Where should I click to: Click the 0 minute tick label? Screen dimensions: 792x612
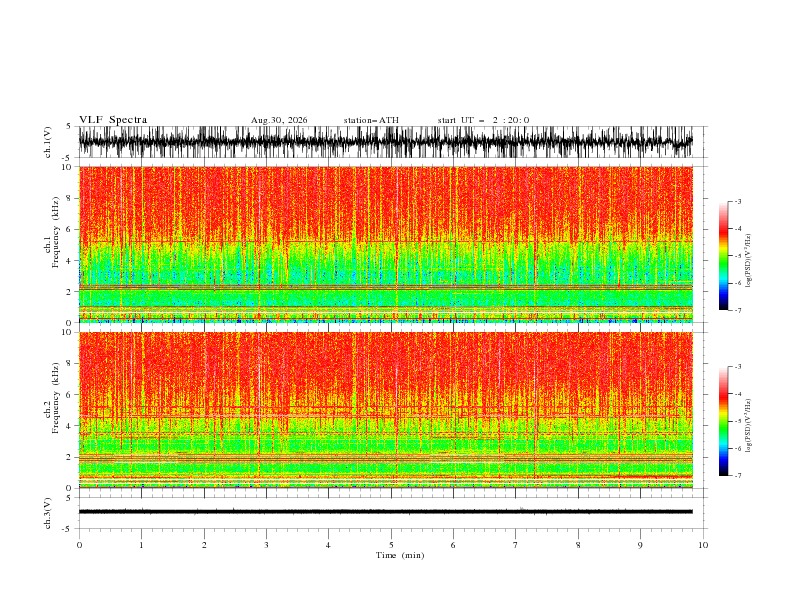click(79, 545)
